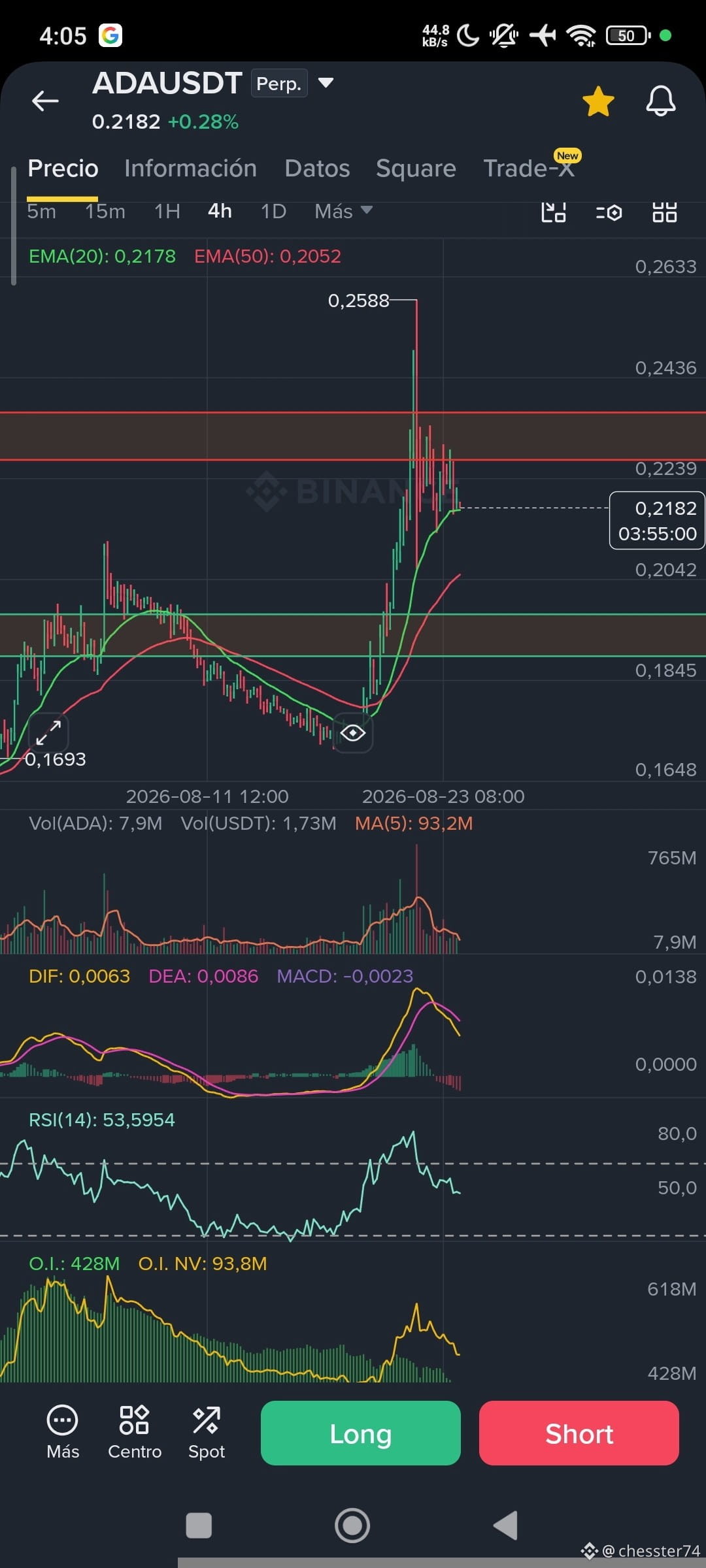This screenshot has height=1568, width=706.
Task: Open the Centro icon
Action: pyautogui.click(x=135, y=1433)
